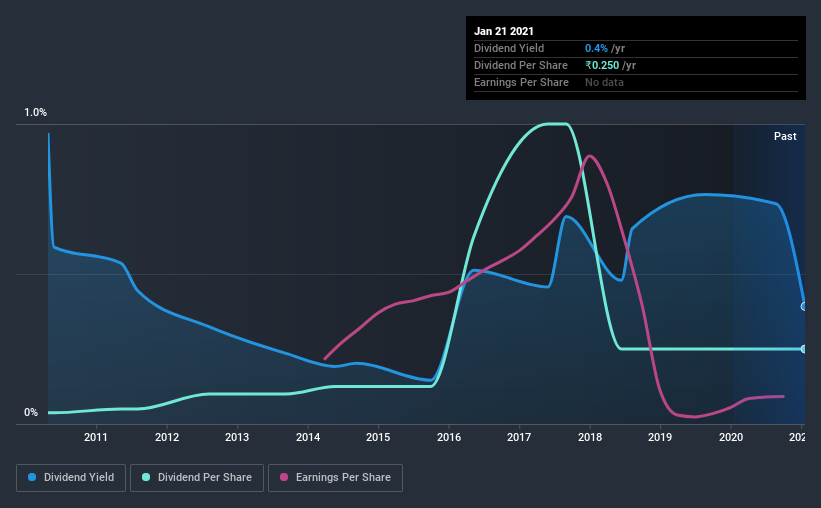Click the tooltip Earnings Per Share row label

[x=522, y=82]
